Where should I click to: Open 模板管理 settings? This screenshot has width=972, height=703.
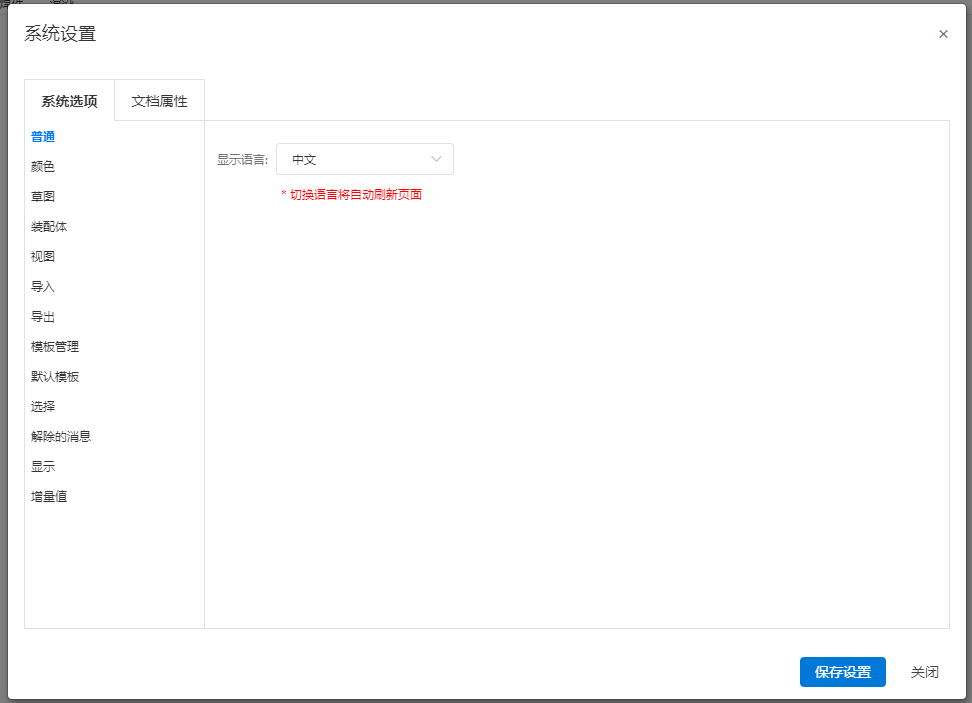pyautogui.click(x=55, y=347)
